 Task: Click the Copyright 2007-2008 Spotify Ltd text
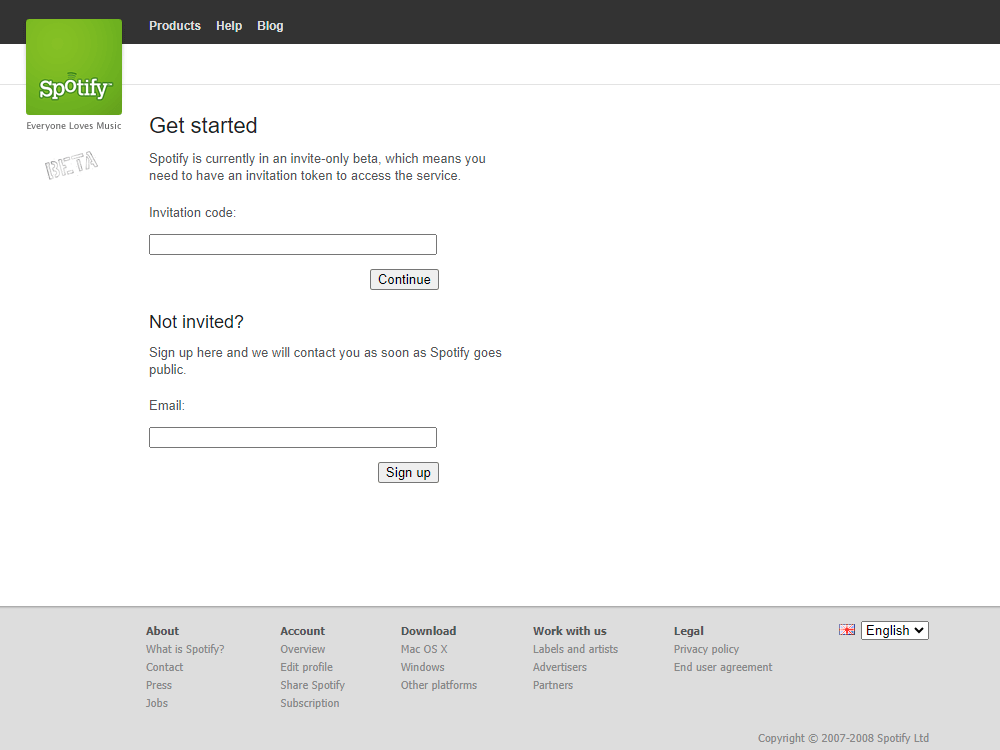pyautogui.click(x=843, y=738)
